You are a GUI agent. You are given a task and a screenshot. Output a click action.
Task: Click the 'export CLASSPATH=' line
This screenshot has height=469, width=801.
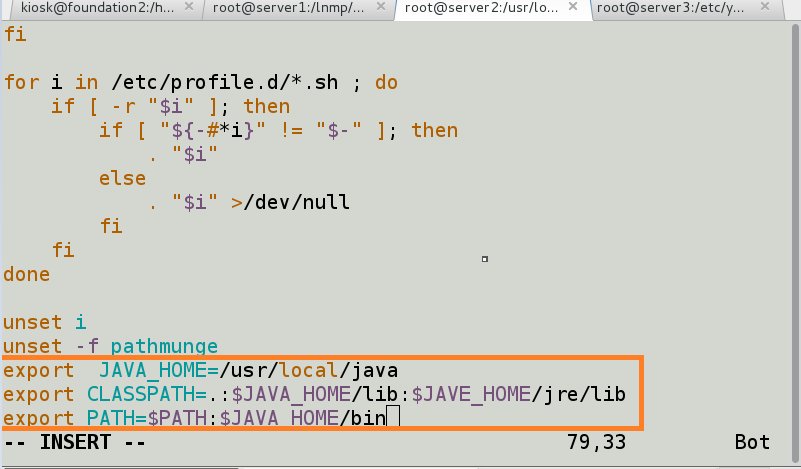(314, 394)
